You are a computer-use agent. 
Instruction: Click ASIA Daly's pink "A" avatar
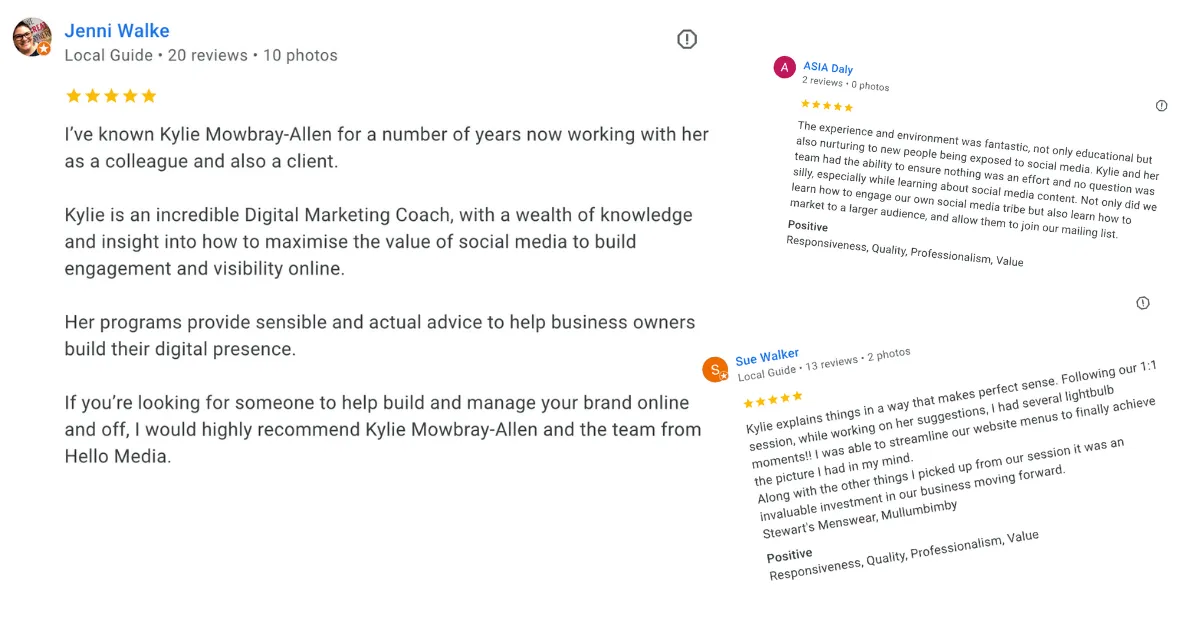tap(785, 67)
